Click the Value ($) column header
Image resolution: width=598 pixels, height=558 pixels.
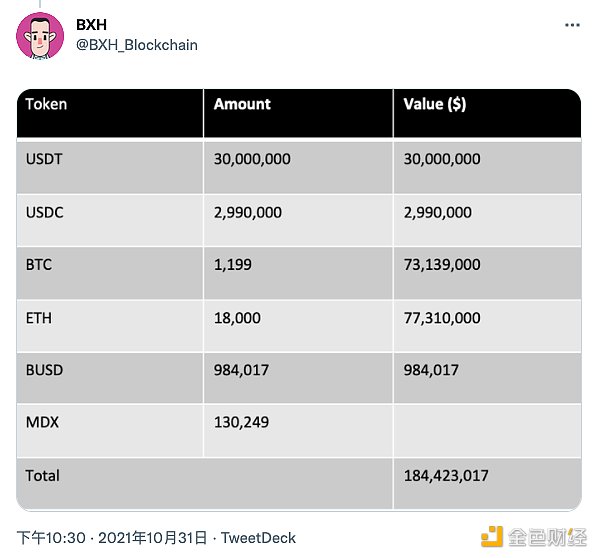[487, 113]
